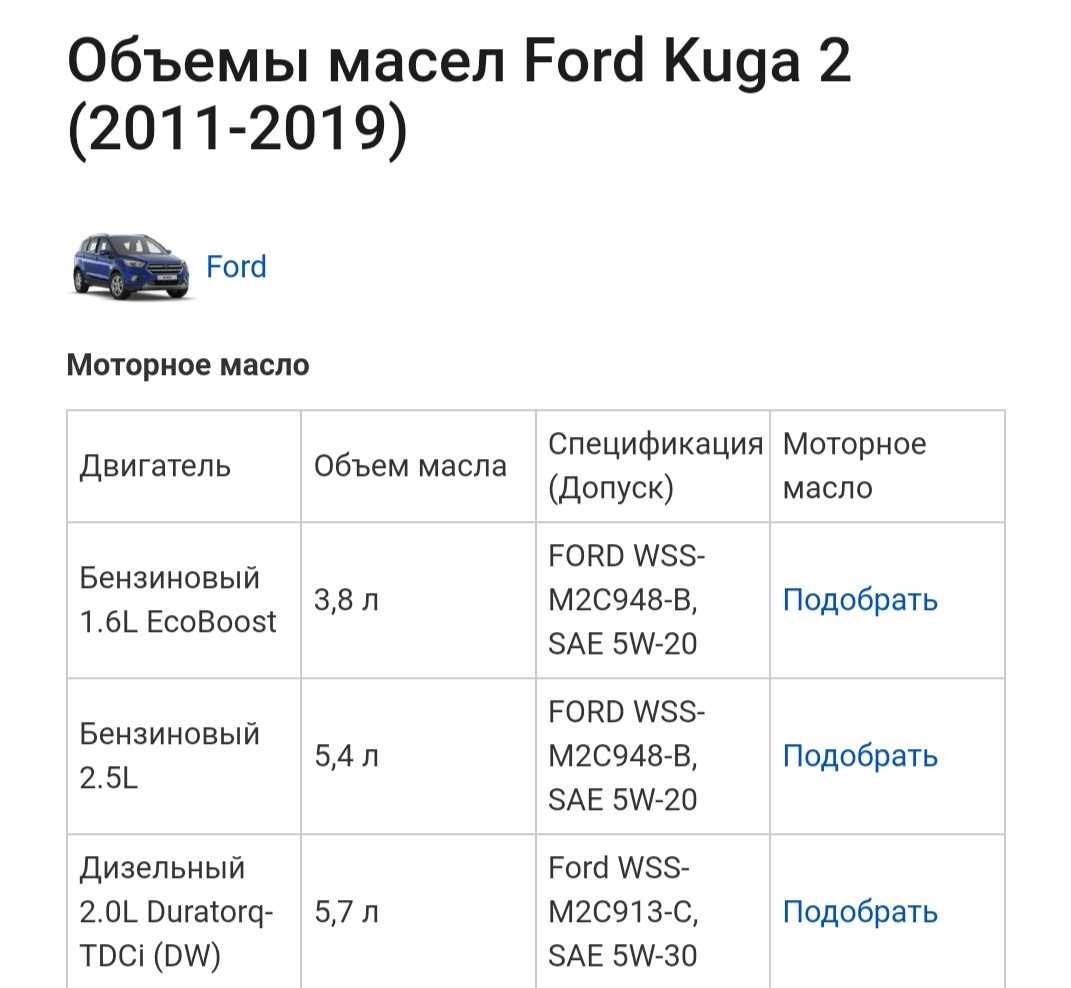Click the 3,8 л oil volume cell
1071x988 pixels.
click(x=346, y=600)
